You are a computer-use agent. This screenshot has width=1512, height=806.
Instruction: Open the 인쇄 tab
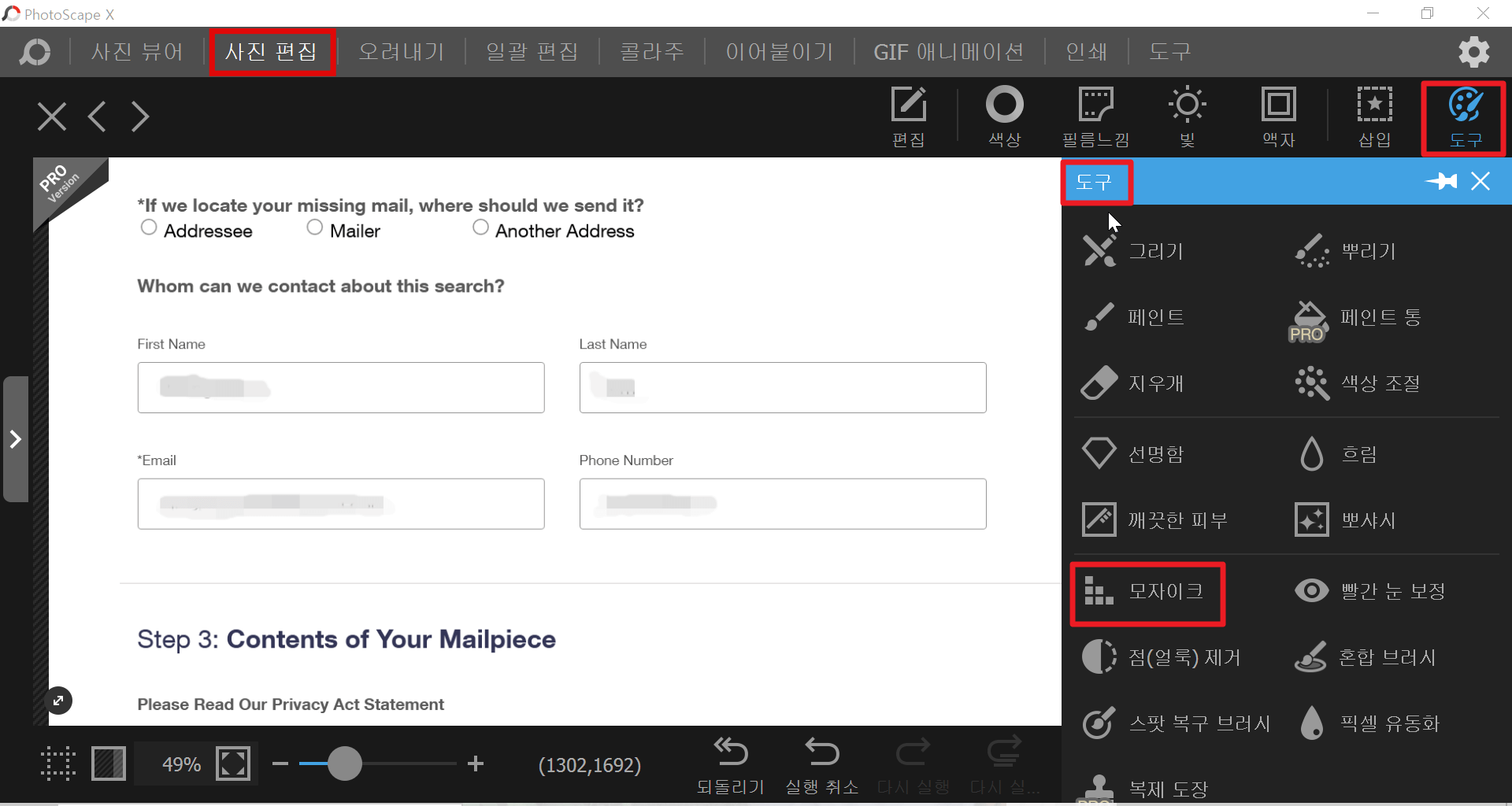pos(1086,52)
